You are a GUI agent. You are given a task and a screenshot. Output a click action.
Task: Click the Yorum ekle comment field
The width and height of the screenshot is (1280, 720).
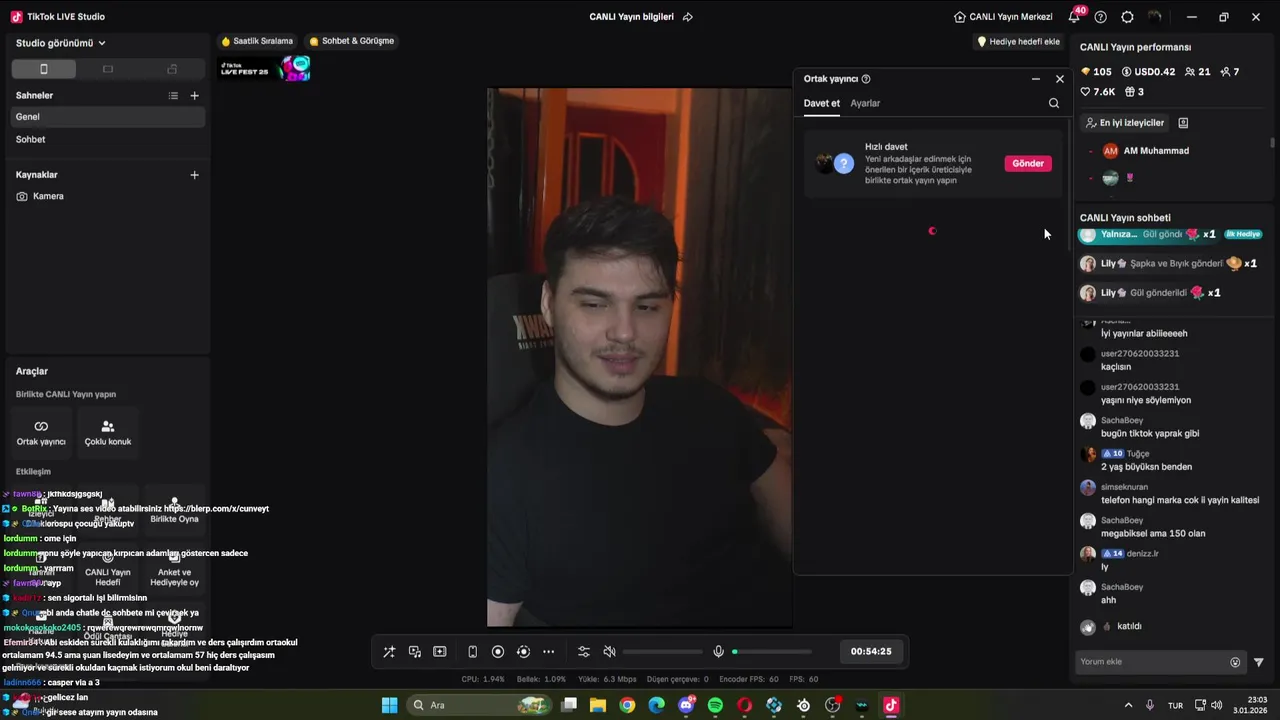click(1152, 662)
